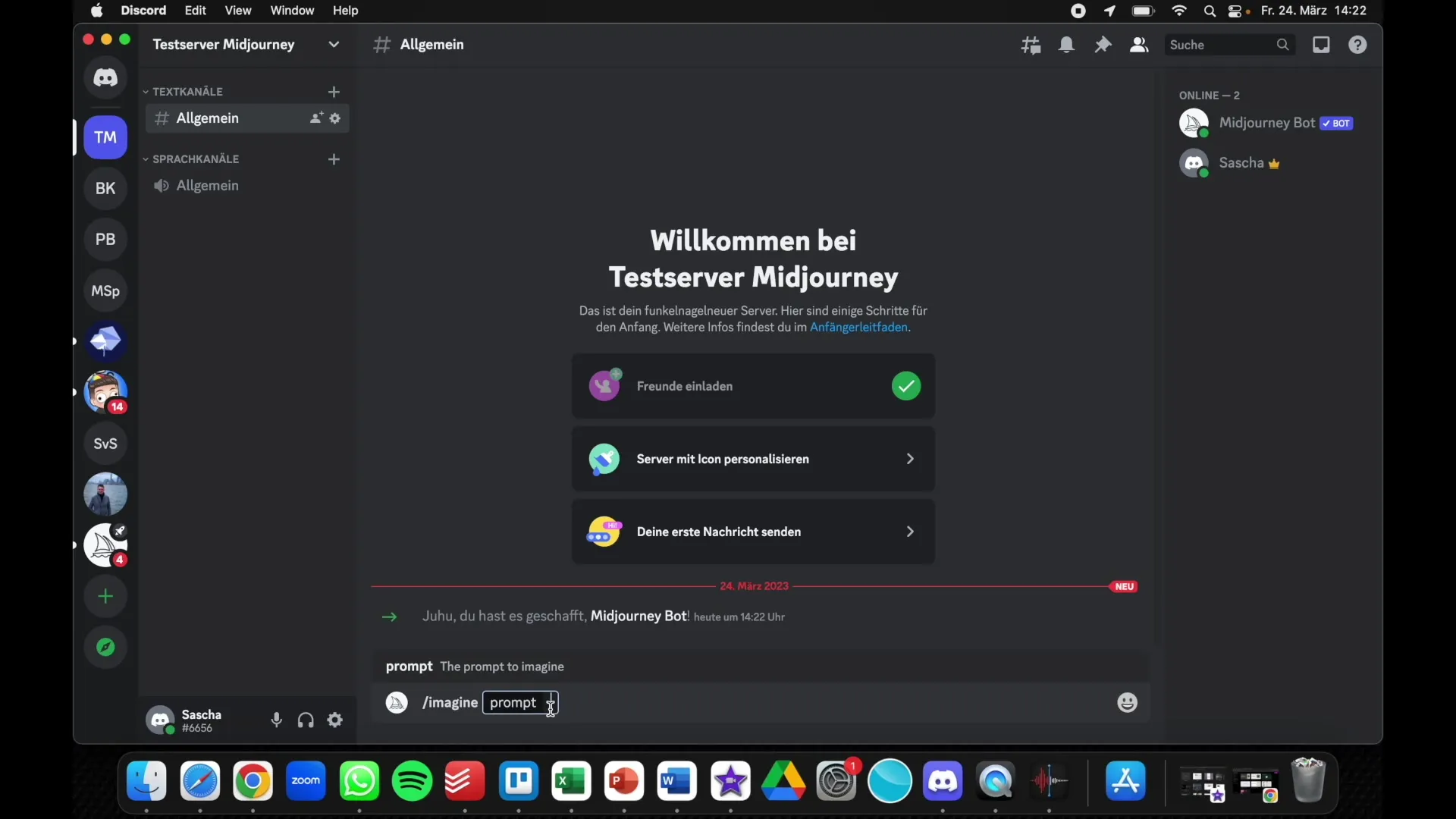The width and height of the screenshot is (1456, 819).
Task: Click the welcome arrow reply icon
Action: point(390,617)
